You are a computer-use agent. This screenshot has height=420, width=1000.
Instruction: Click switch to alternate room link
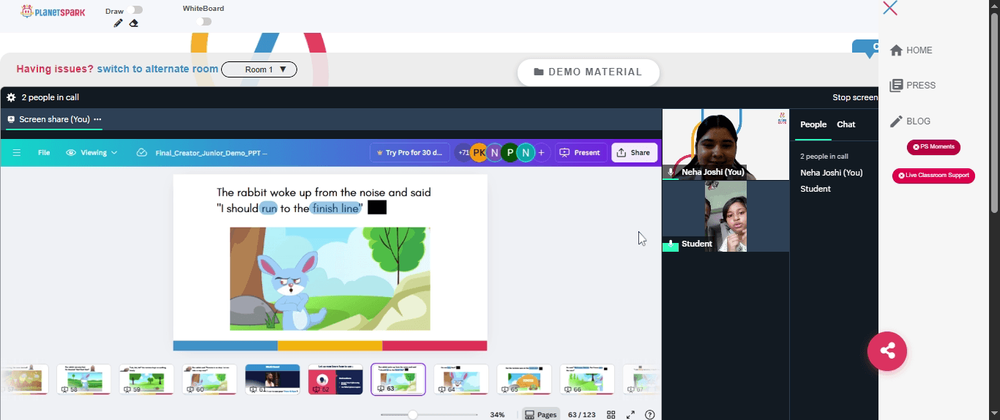tap(158, 69)
